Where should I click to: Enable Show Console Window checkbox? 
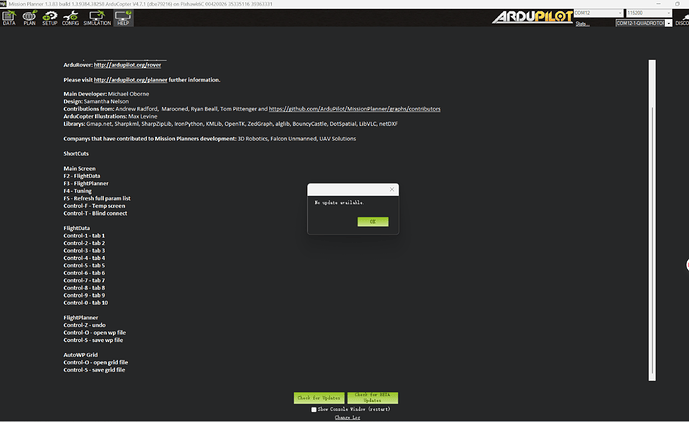tap(314, 409)
